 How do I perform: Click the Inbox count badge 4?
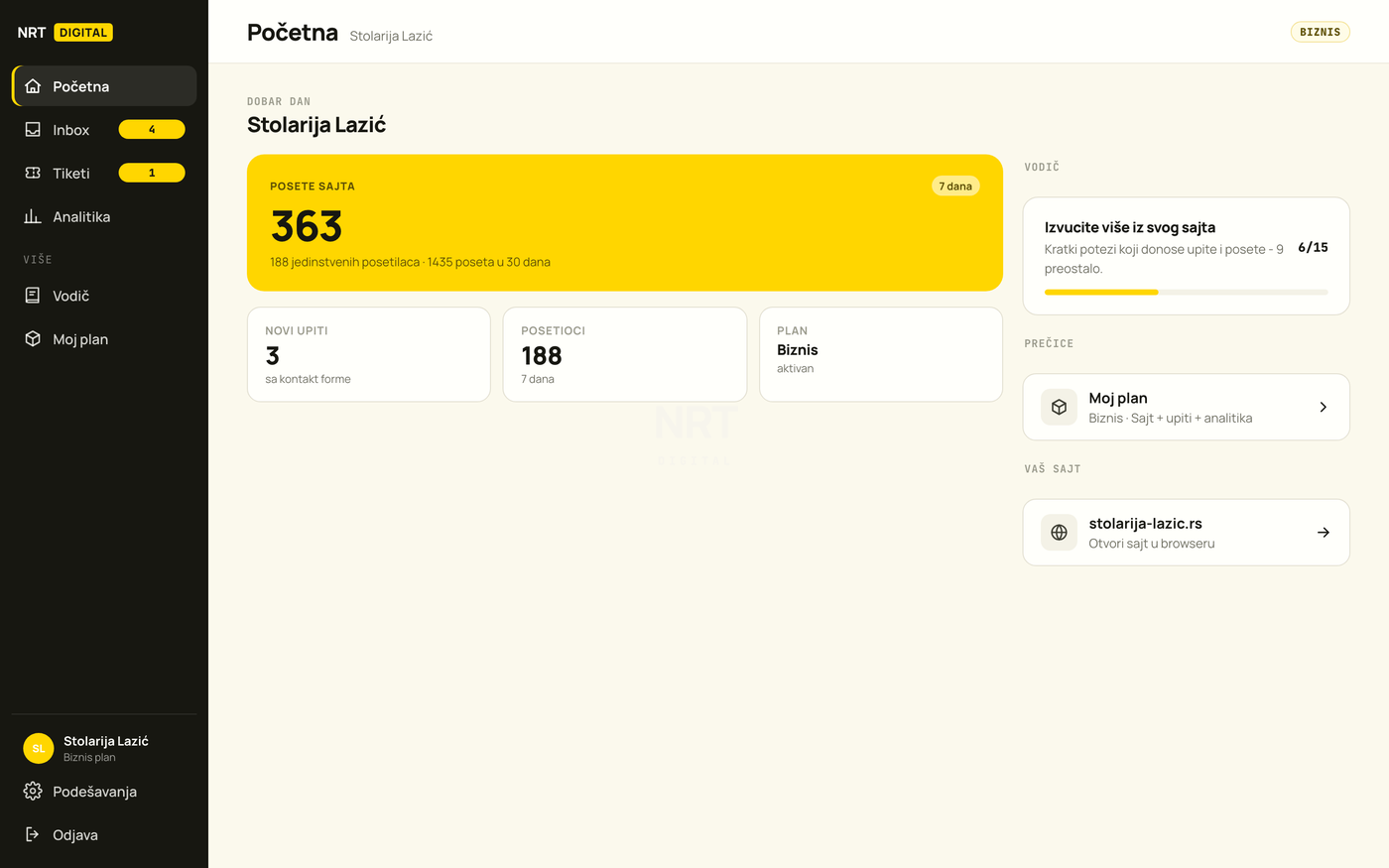click(x=152, y=129)
